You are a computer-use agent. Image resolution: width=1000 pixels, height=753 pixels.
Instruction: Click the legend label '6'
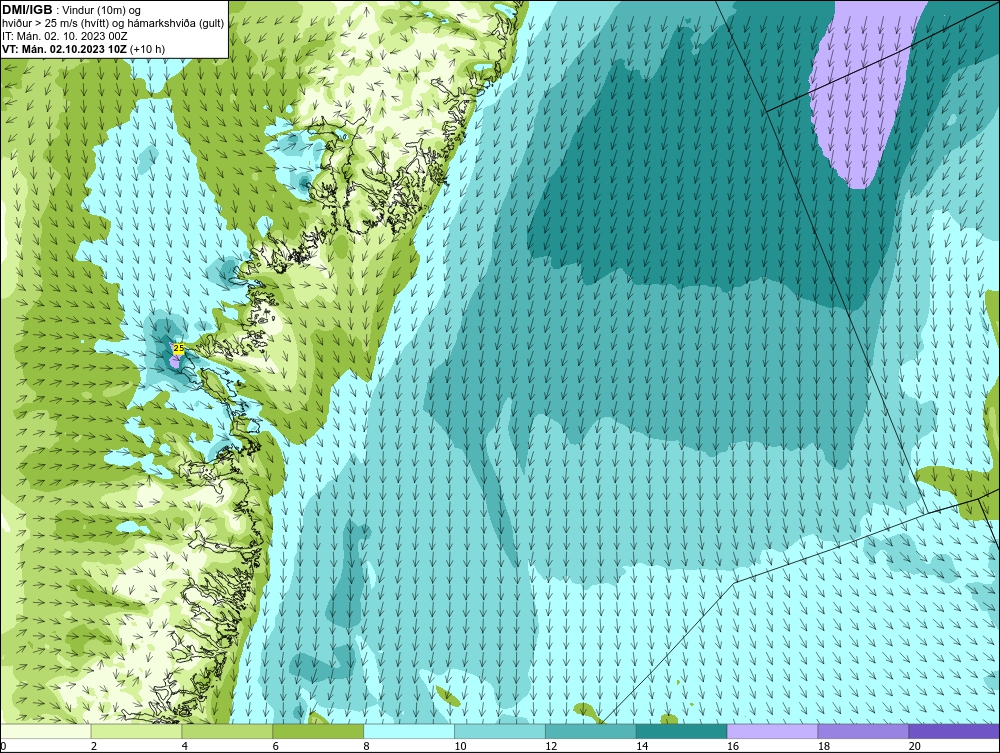(276, 746)
